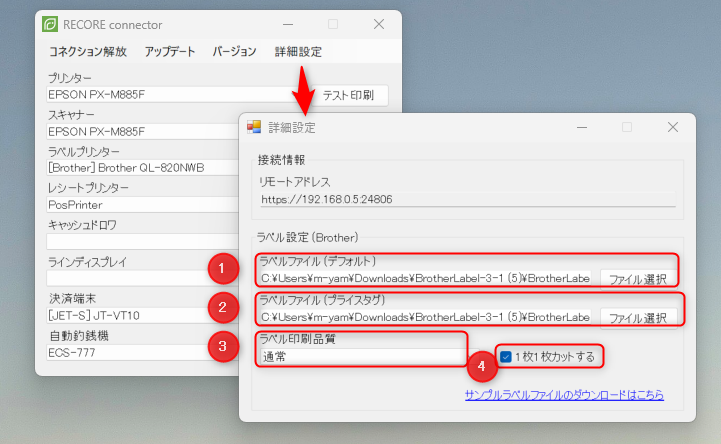Click the default label file path field
This screenshot has width=721, height=444.
425,279
